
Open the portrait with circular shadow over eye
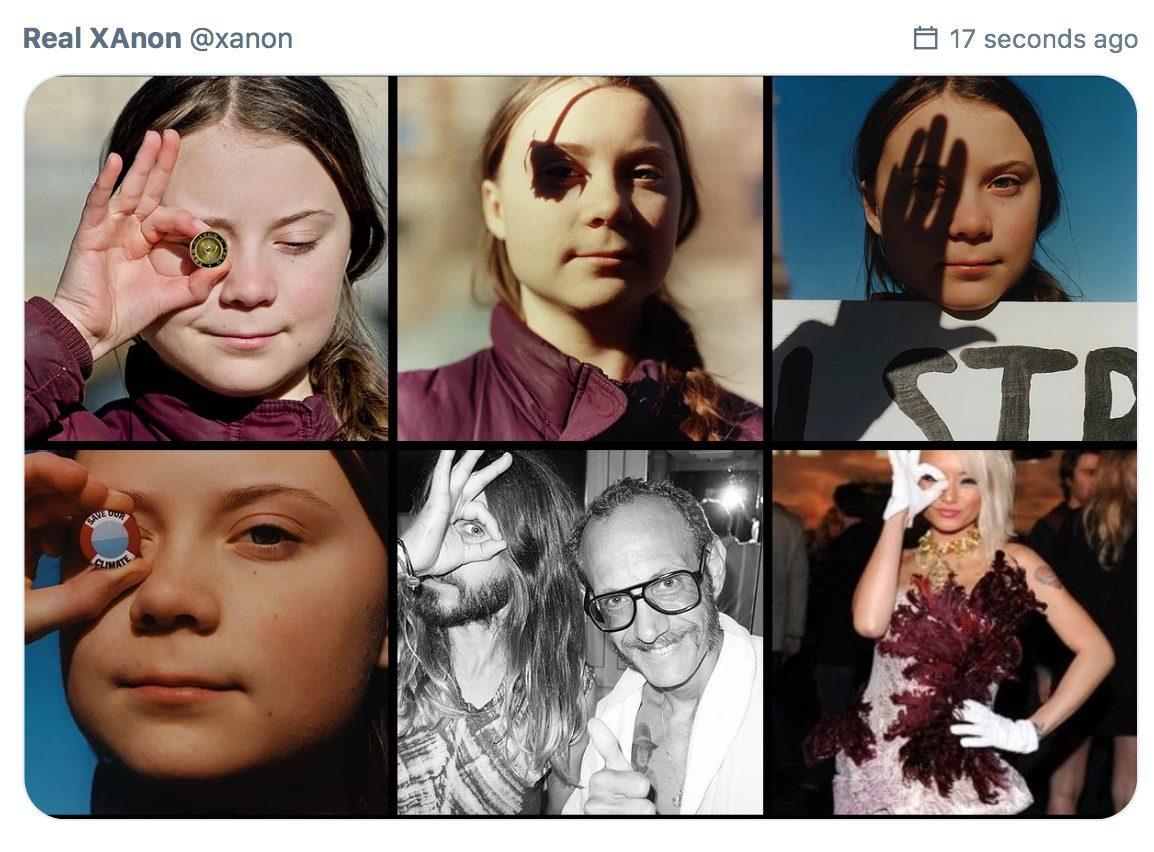coord(580,258)
